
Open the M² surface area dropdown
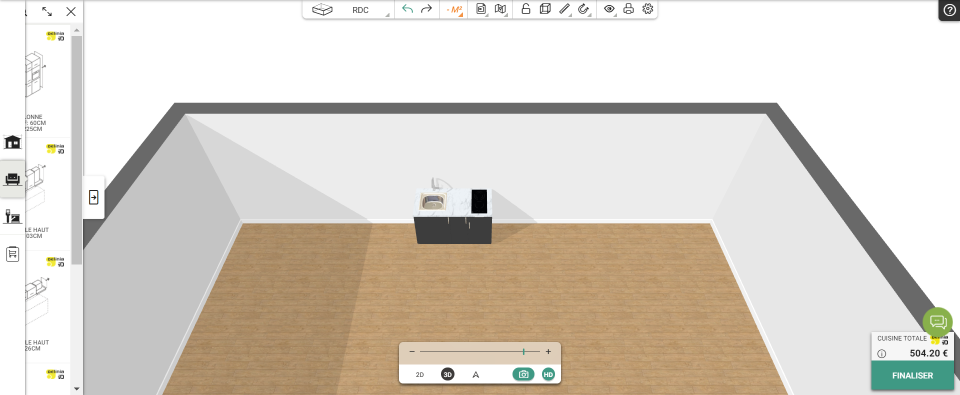point(454,10)
